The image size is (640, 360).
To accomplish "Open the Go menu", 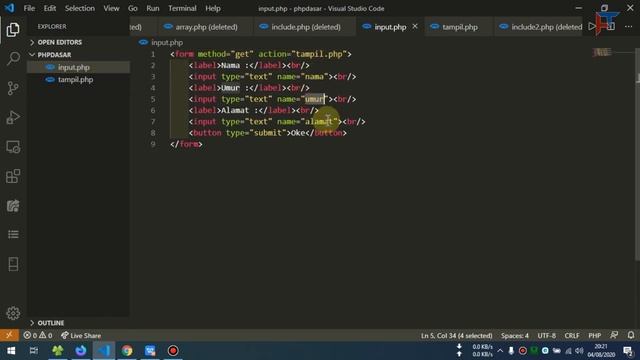I will point(133,8).
